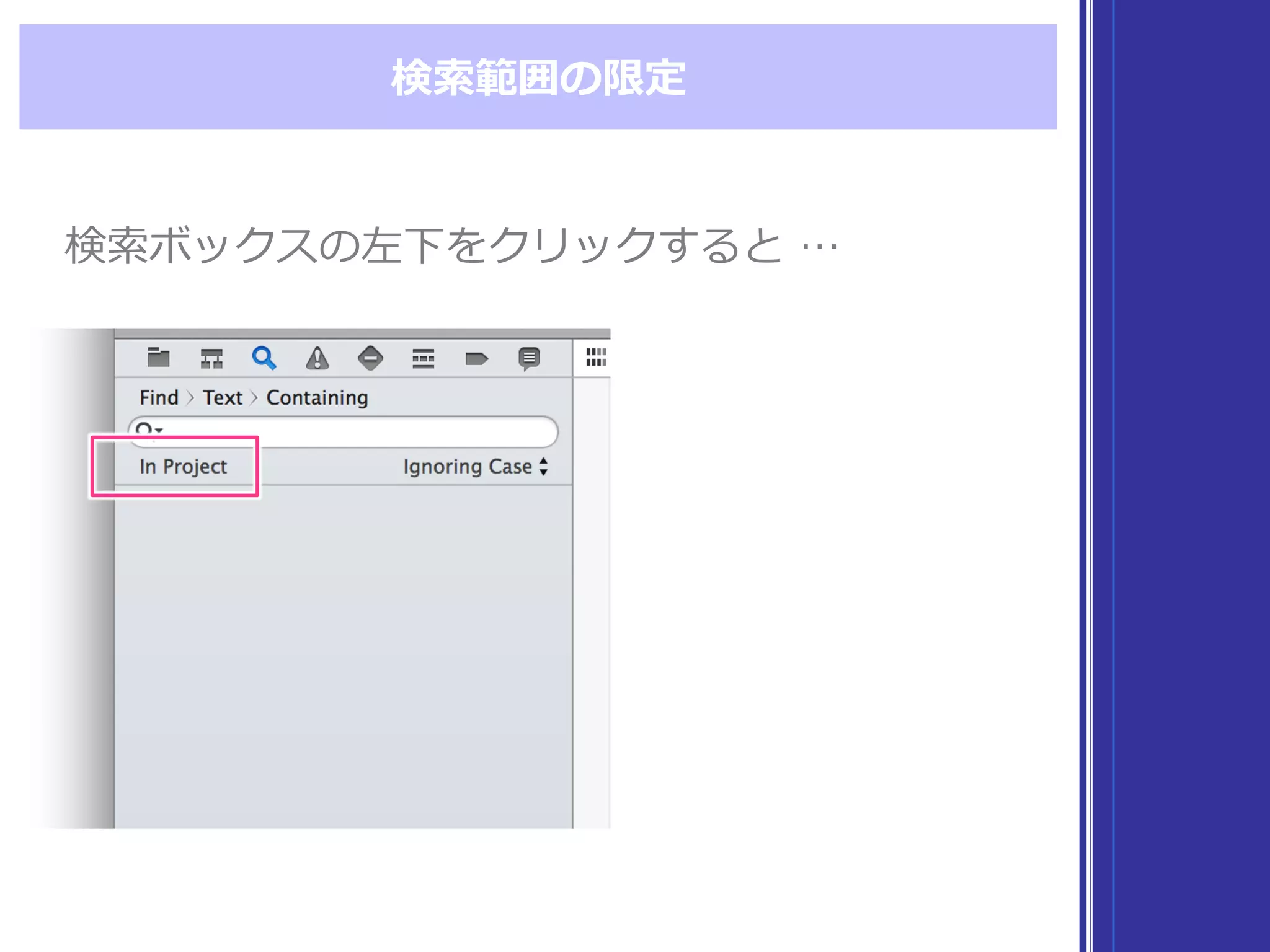Image resolution: width=1270 pixels, height=952 pixels.
Task: Open the search field magnifier options menu
Action: pos(148,430)
